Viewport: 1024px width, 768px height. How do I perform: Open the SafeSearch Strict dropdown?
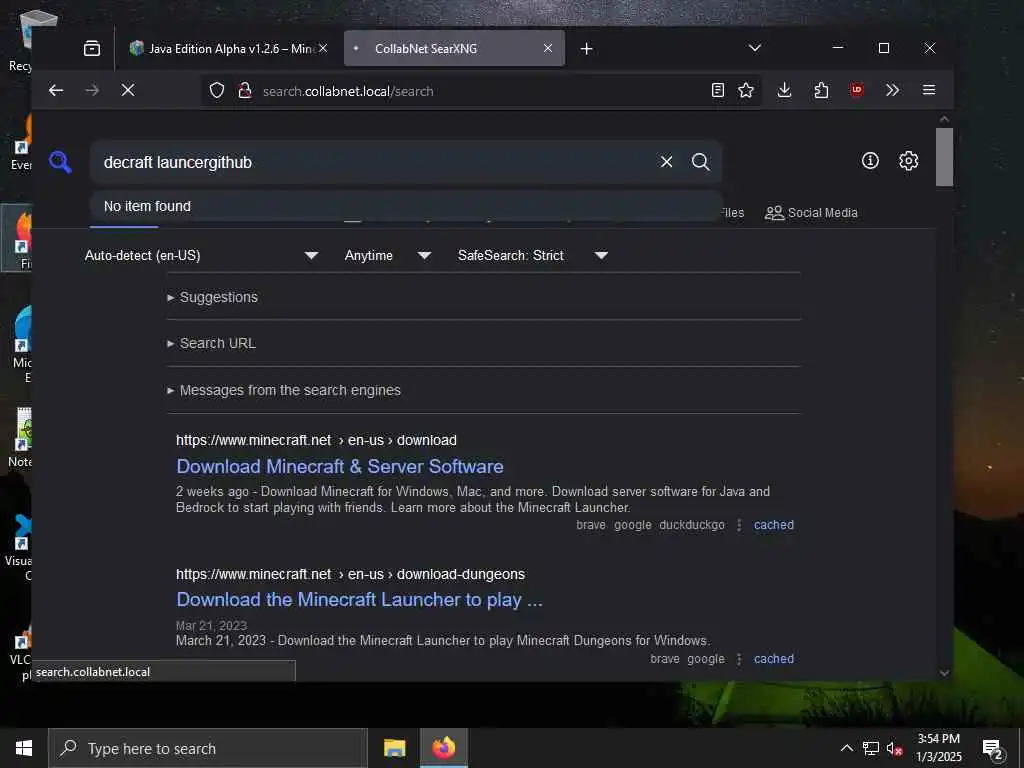pos(533,255)
